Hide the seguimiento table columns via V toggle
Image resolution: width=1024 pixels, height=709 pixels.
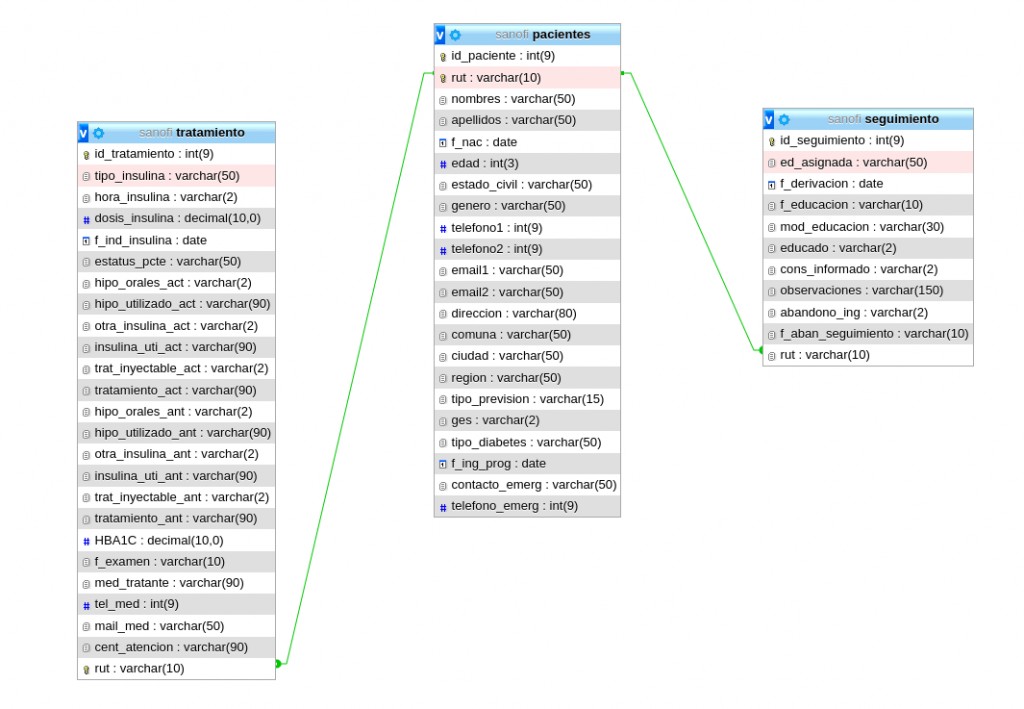point(769,120)
